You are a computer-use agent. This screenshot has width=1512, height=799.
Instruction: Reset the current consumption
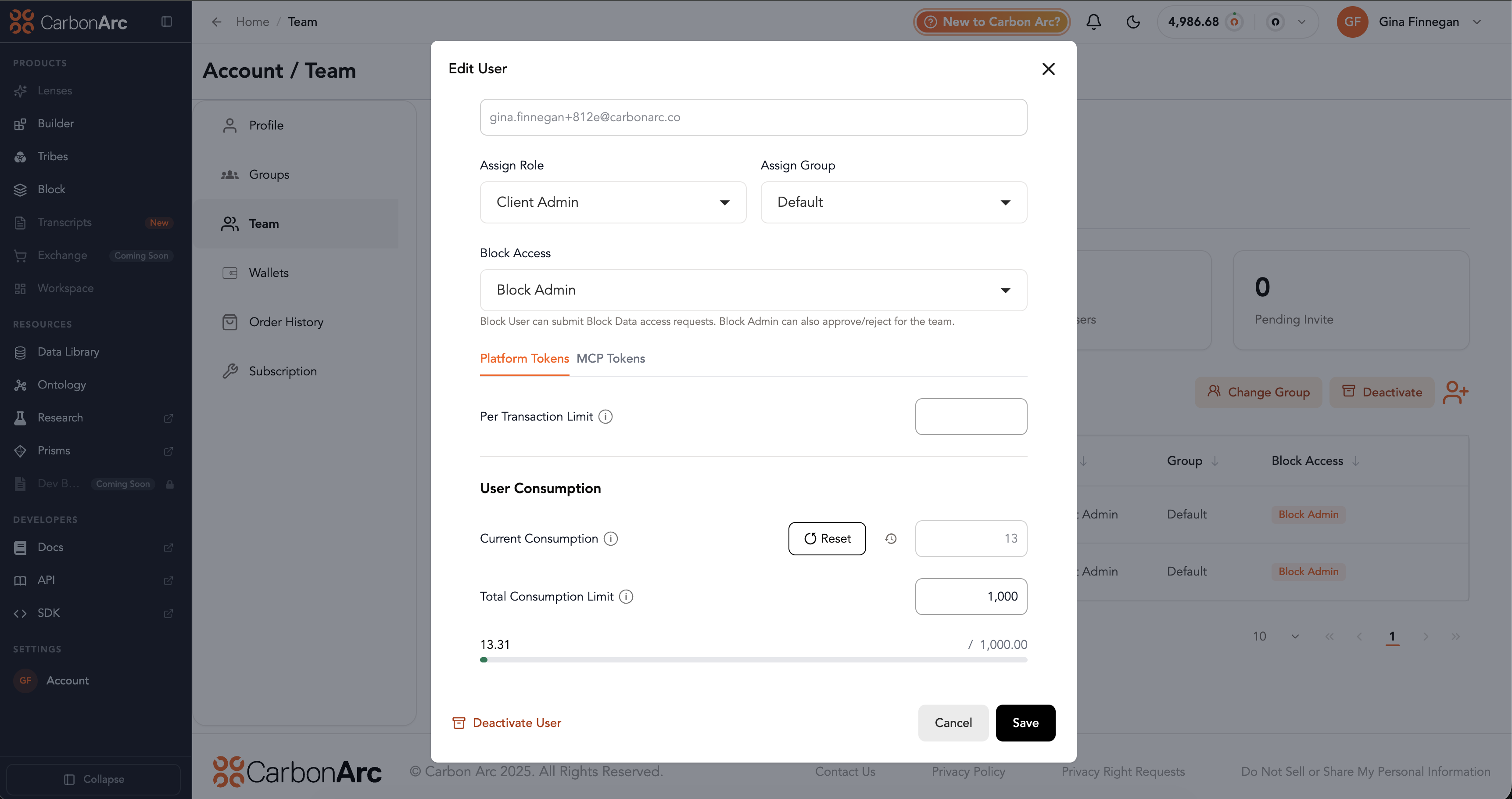click(x=827, y=538)
